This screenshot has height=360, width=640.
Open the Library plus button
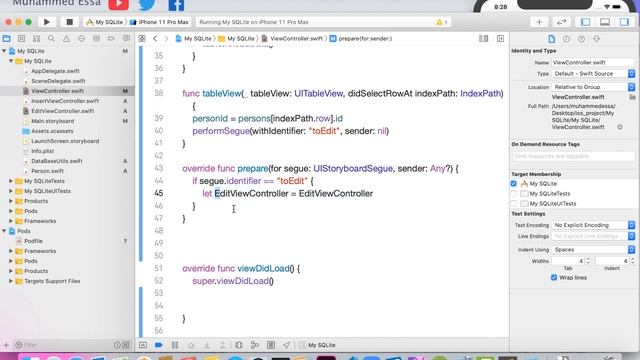coord(539,22)
